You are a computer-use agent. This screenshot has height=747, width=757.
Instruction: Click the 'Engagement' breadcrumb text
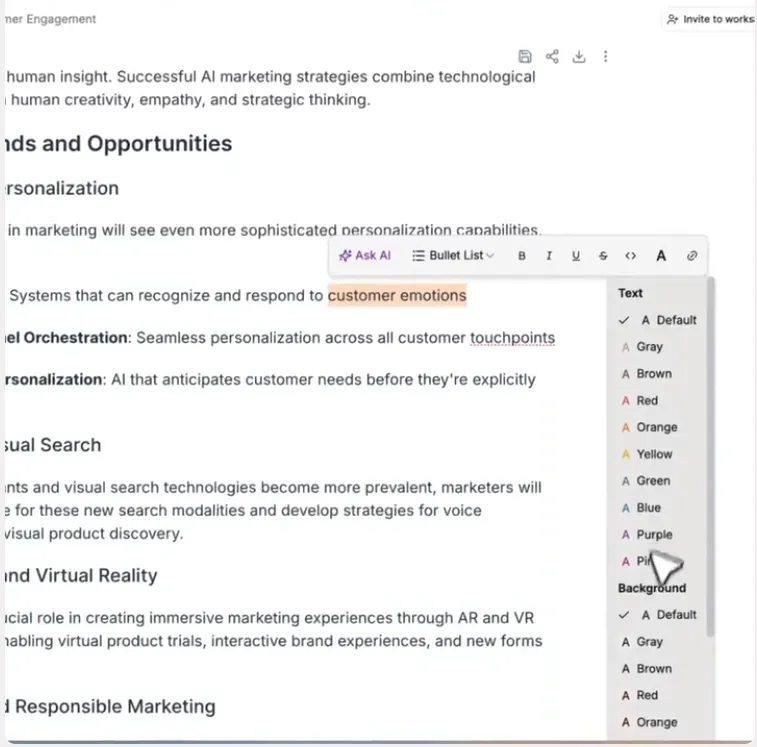[61, 19]
